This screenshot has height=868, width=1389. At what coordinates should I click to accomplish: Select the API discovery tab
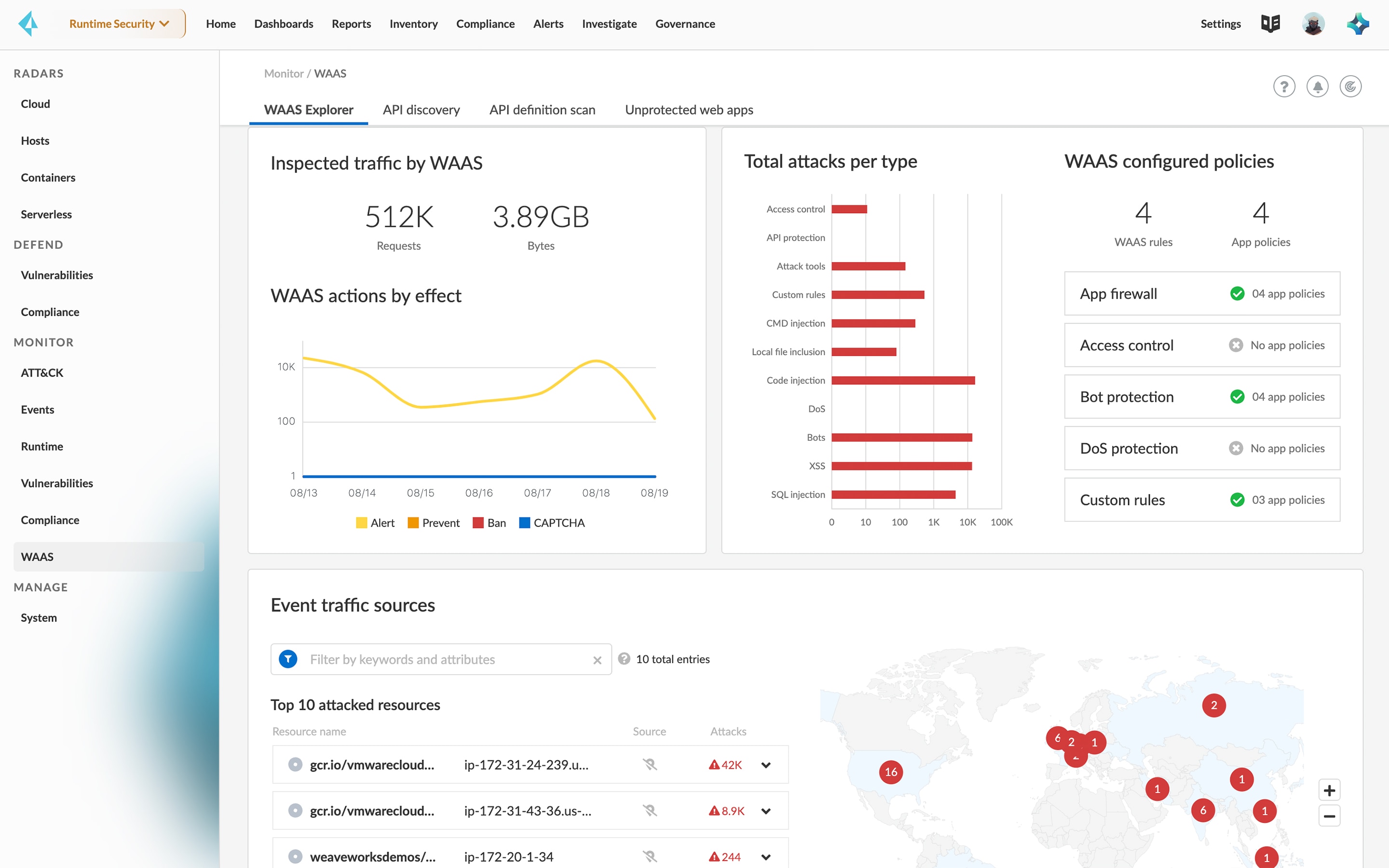pos(420,109)
